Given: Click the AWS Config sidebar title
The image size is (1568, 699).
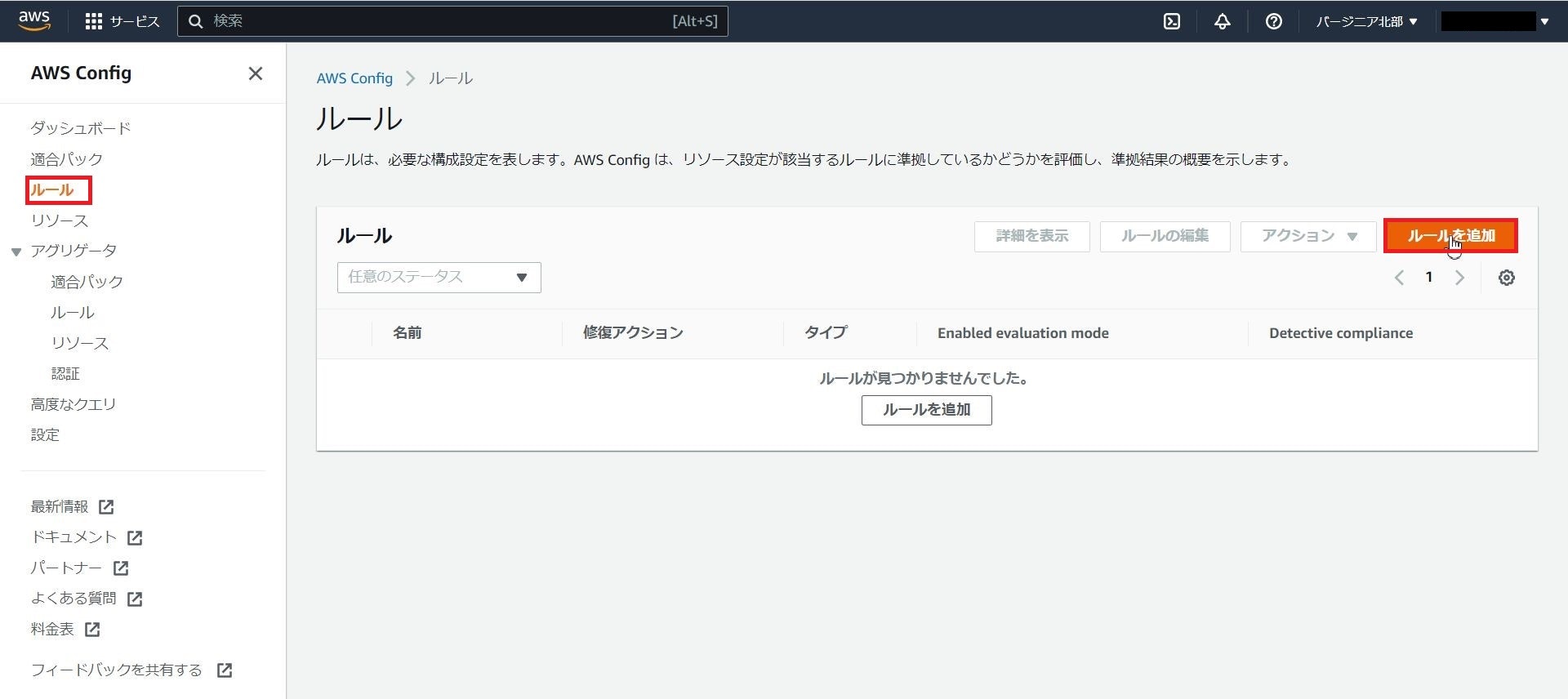Looking at the screenshot, I should tap(81, 73).
